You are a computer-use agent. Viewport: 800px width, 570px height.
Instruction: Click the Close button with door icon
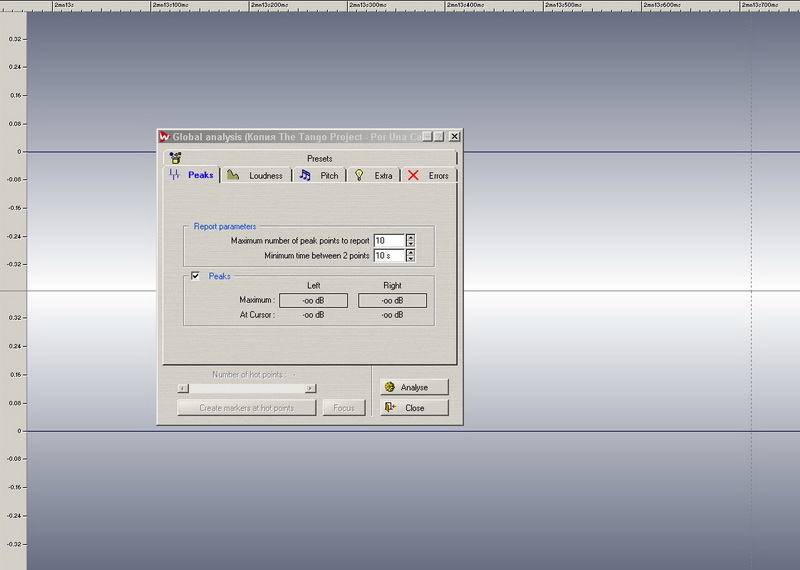pos(414,408)
